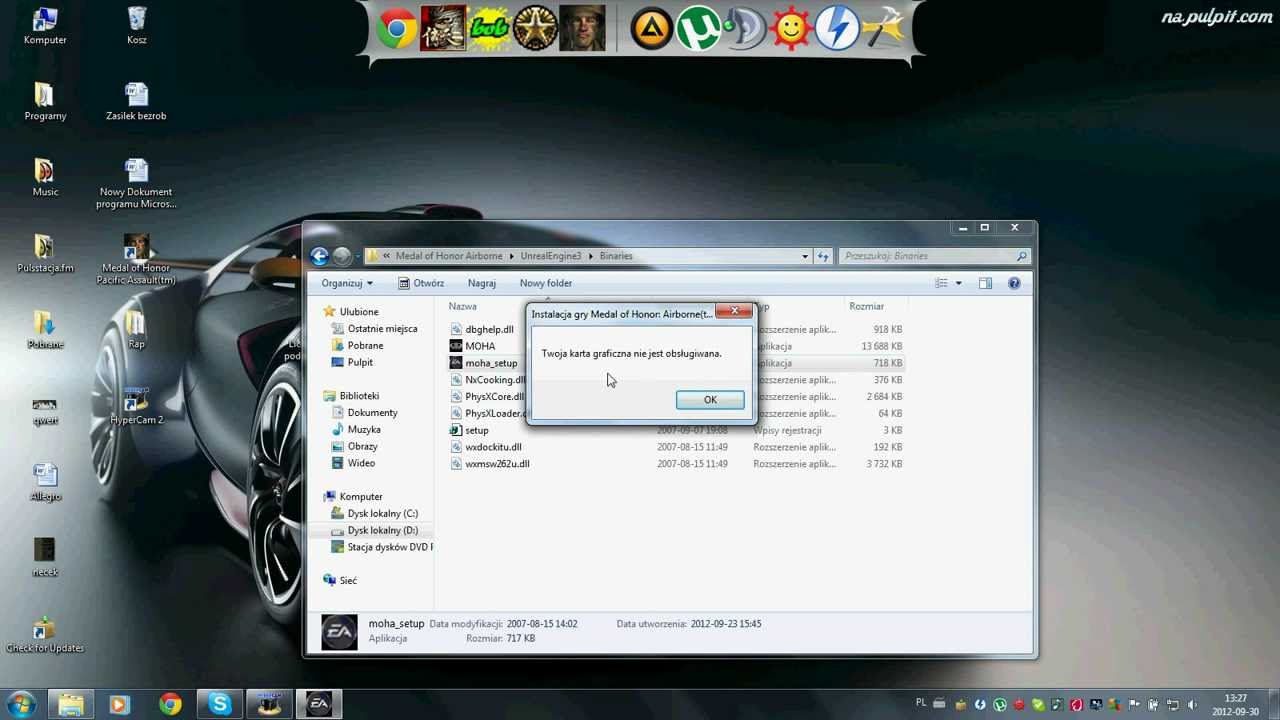
Task: Click the Przeszukaj: Binaries search field
Action: (x=934, y=256)
